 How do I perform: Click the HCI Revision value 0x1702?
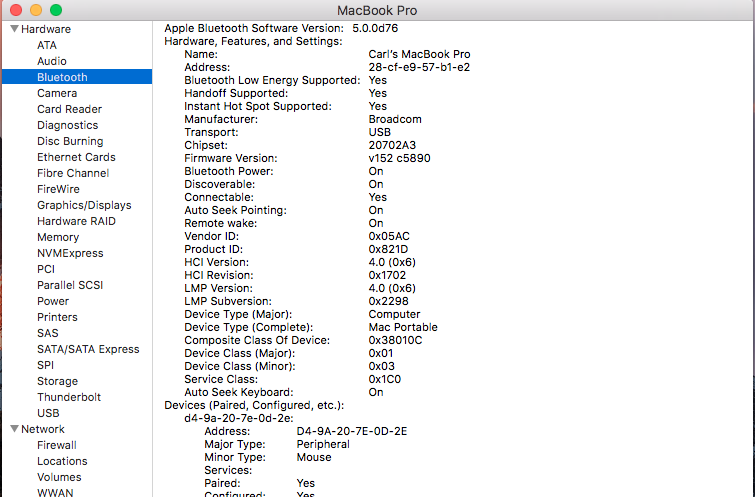coord(387,275)
